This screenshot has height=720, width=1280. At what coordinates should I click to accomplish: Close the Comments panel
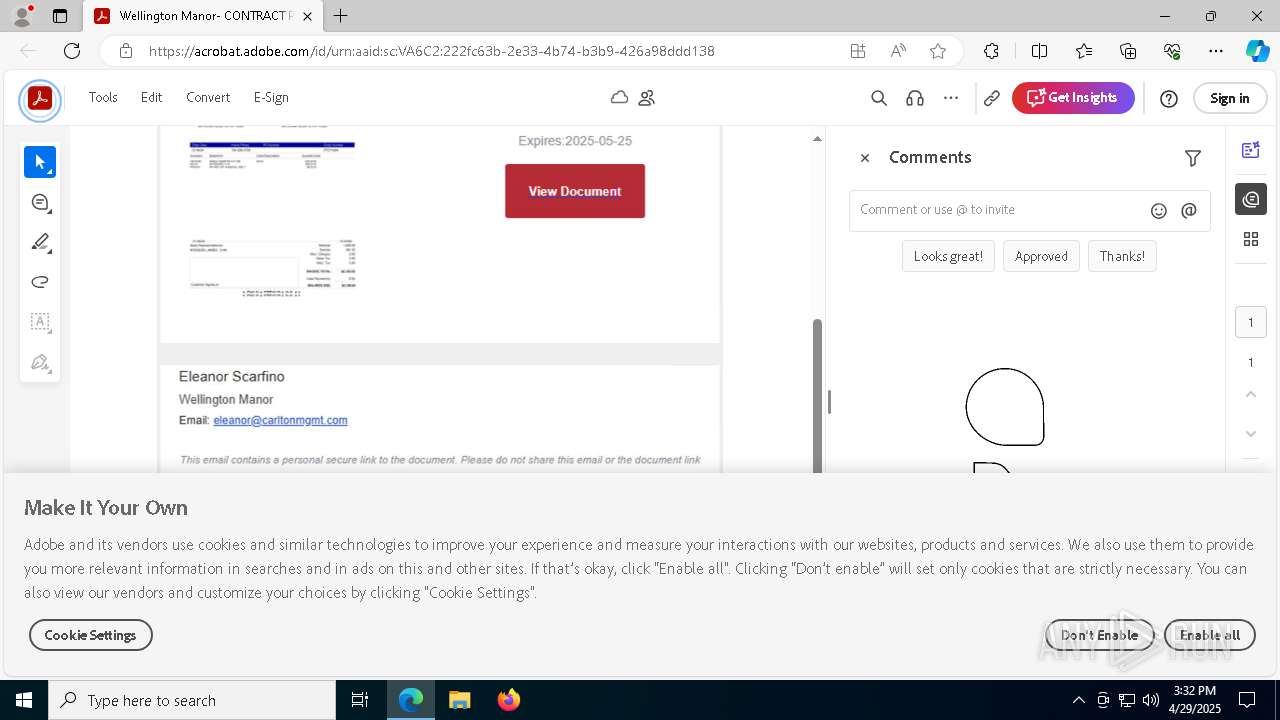865,158
